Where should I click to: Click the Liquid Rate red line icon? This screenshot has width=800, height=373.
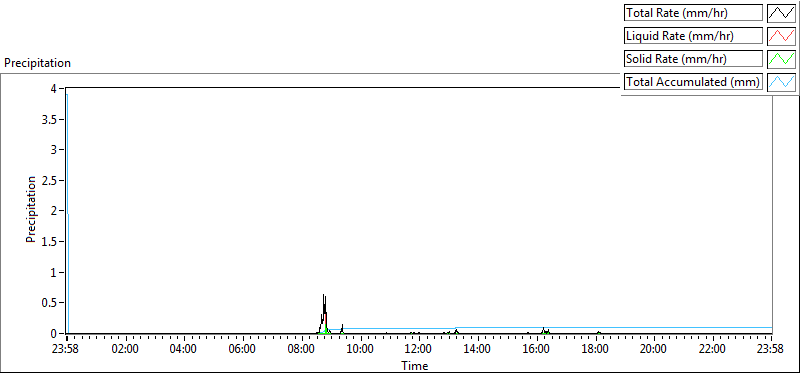[781, 36]
